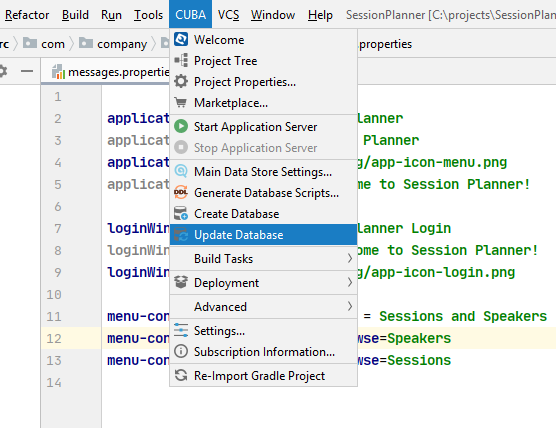
Task: Expand the Build Tasks submenu
Action: [x=263, y=259]
